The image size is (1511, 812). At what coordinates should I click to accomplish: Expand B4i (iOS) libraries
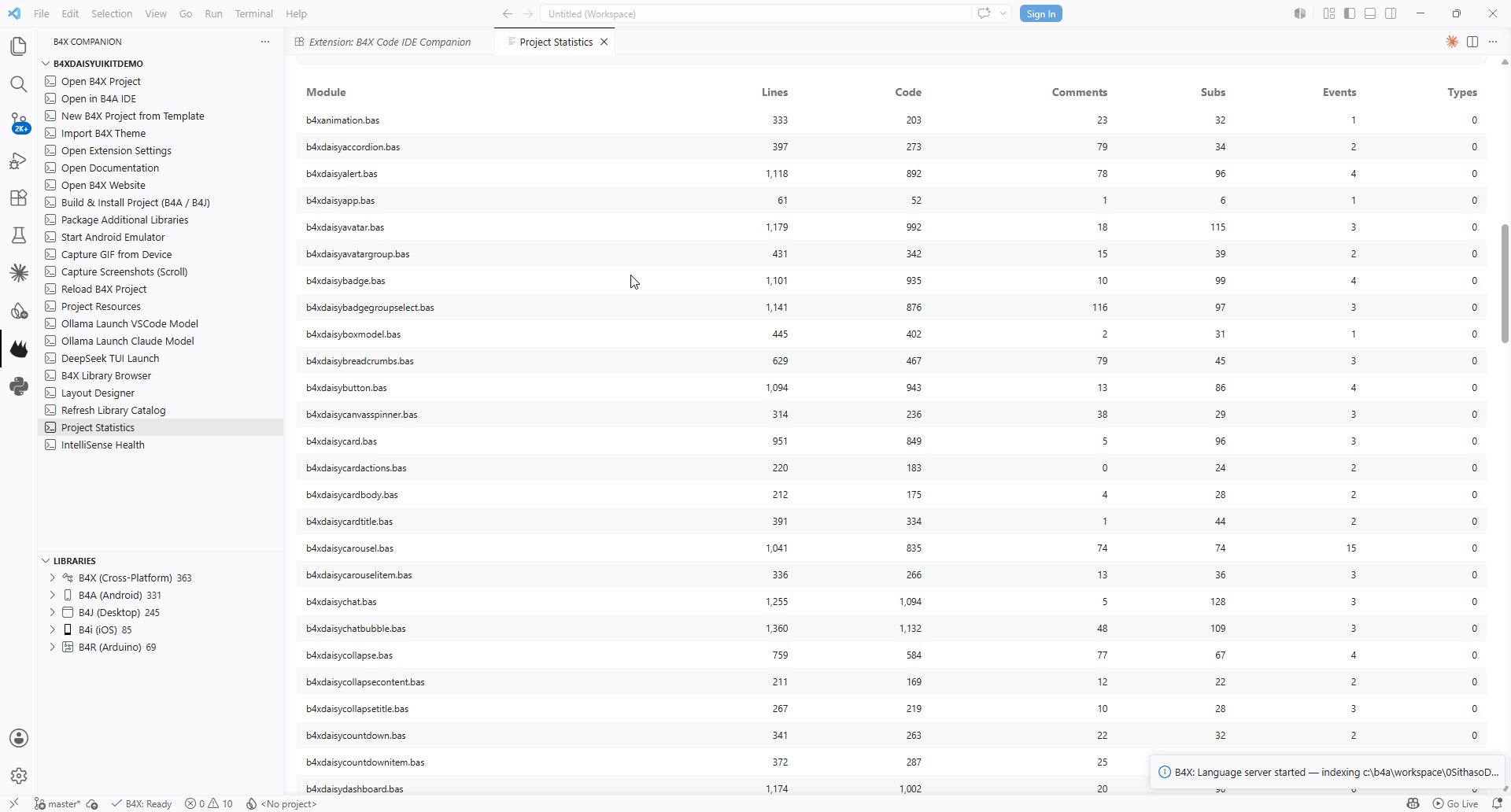[x=53, y=629]
